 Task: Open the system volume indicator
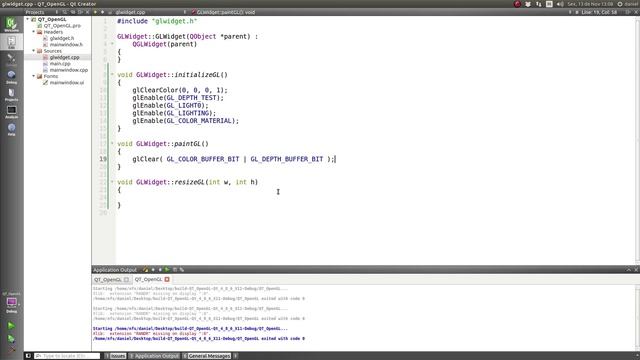coord(560,4)
